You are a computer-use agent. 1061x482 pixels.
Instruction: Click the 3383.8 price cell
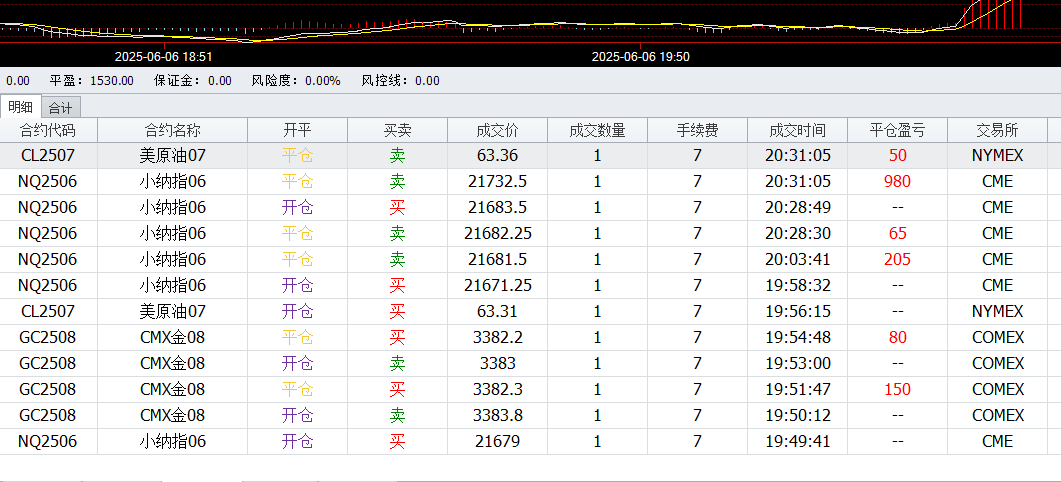pos(497,415)
